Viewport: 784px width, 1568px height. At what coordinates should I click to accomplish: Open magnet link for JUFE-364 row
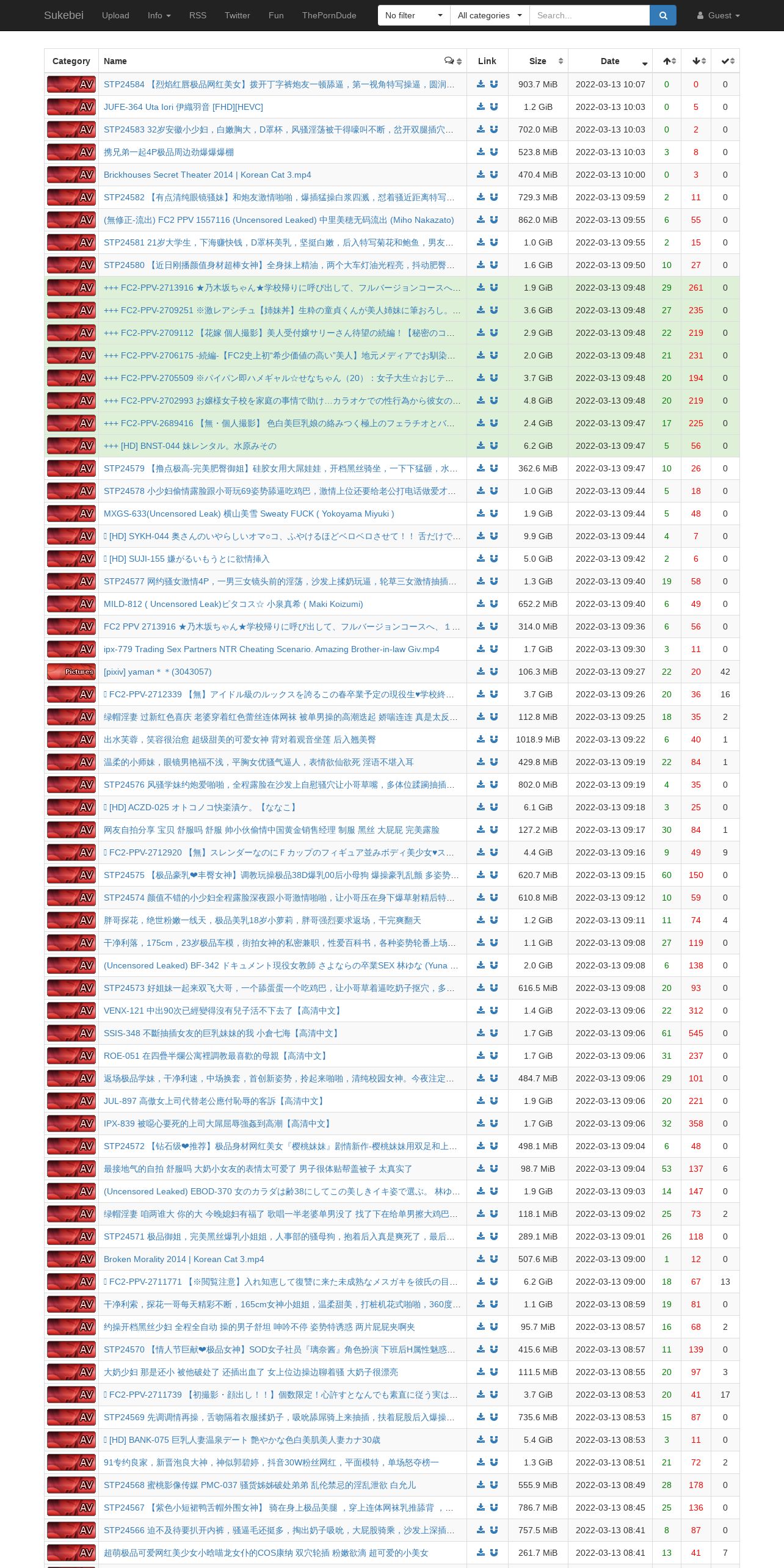pos(494,107)
